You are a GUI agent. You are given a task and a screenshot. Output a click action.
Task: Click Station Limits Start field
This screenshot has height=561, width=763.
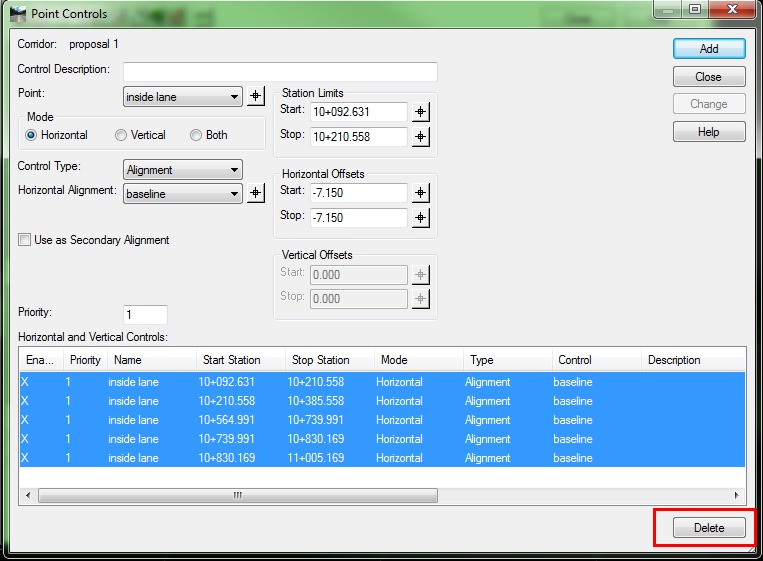[359, 112]
